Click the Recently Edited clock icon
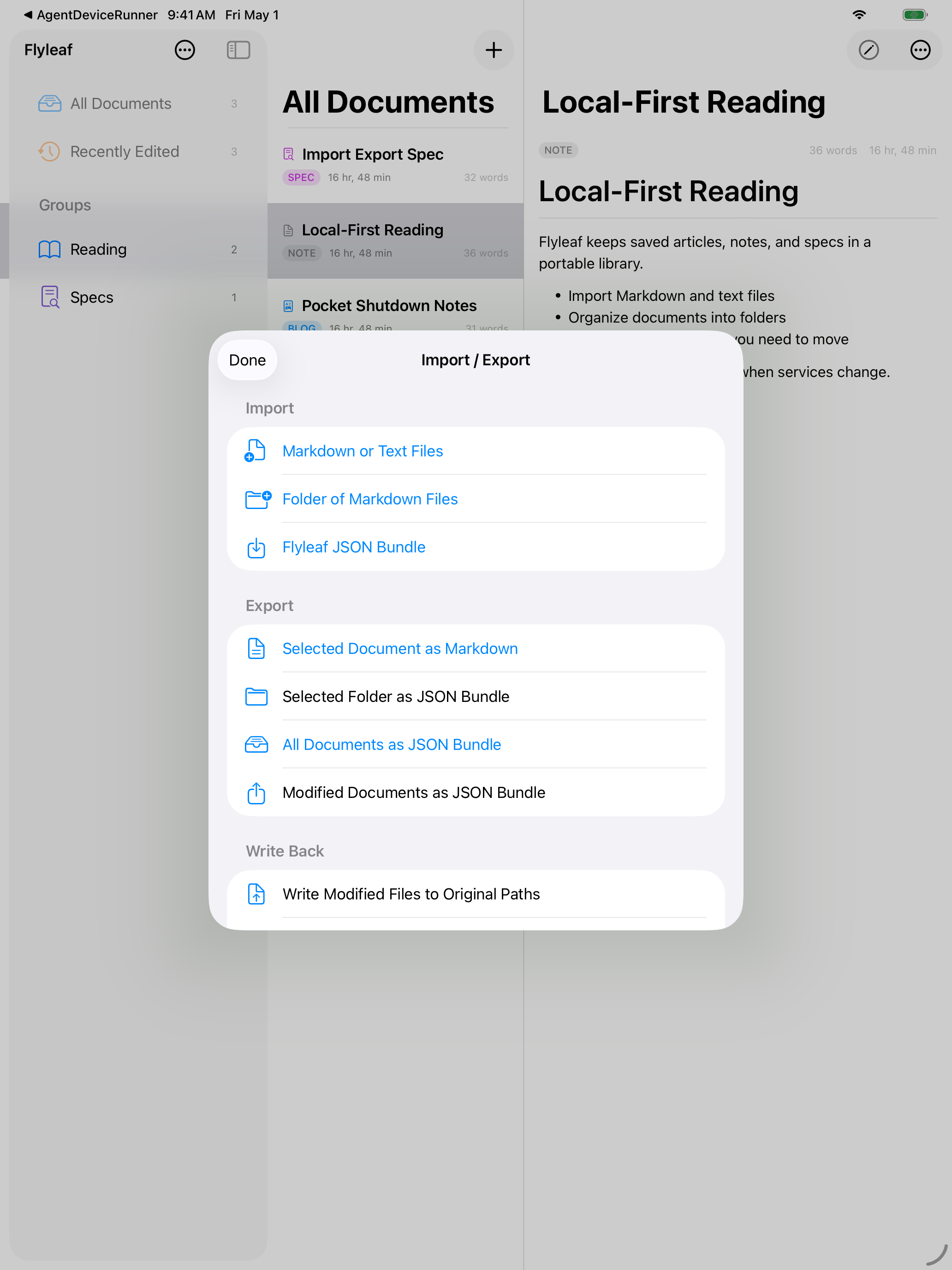Viewport: 952px width, 1270px height. coord(49,151)
